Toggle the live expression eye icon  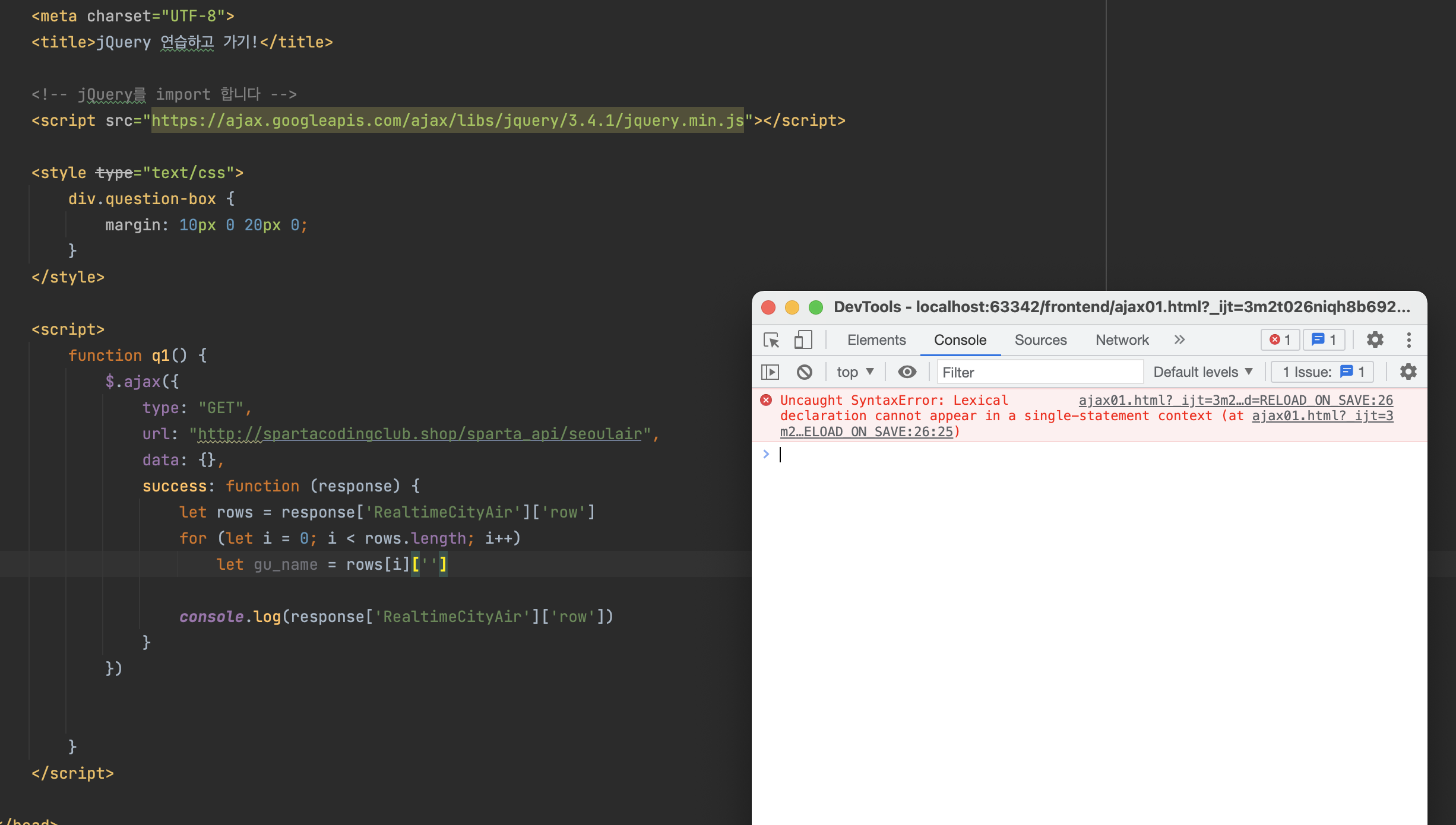(x=907, y=372)
